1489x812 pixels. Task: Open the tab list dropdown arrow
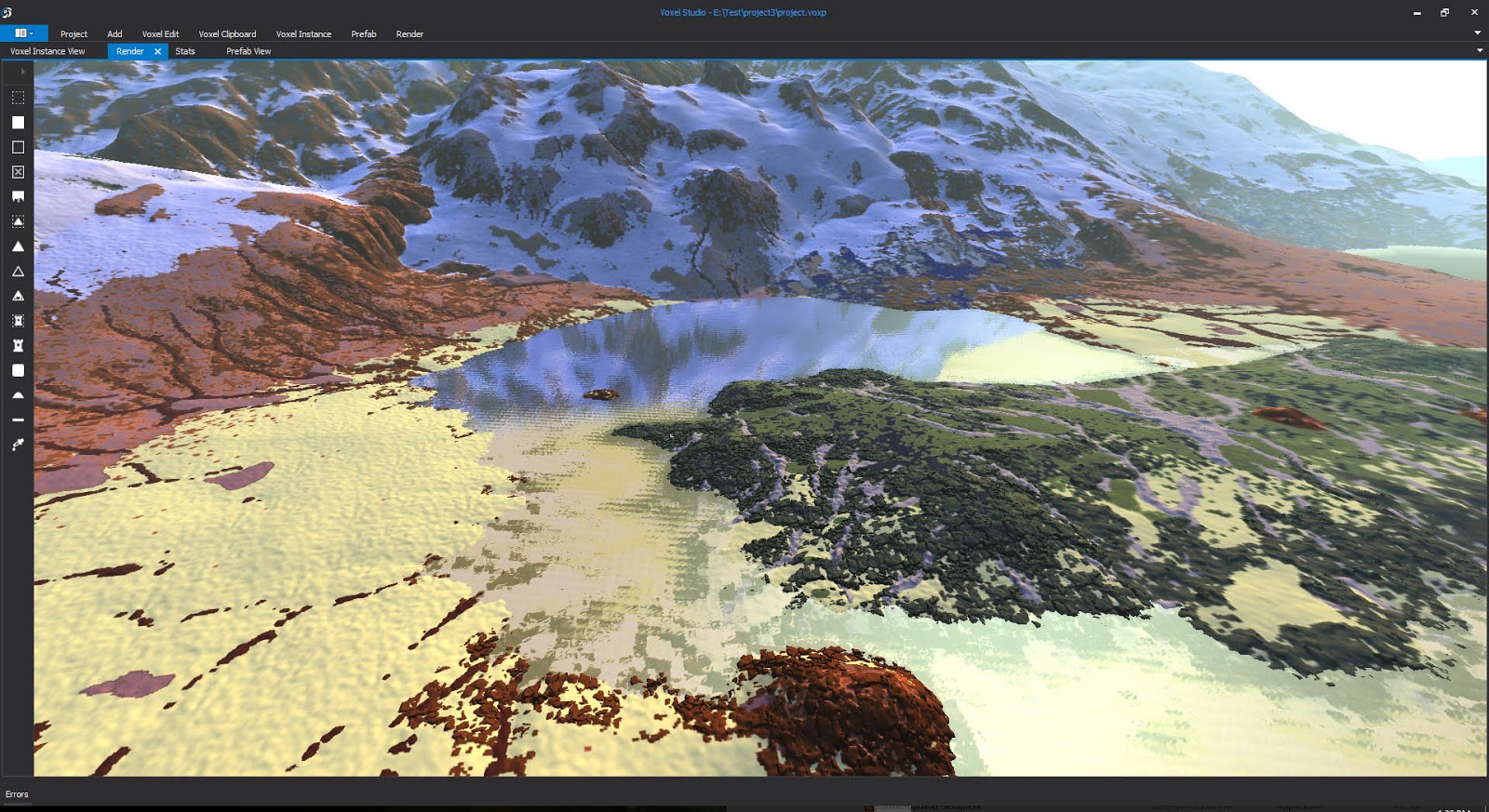1480,50
